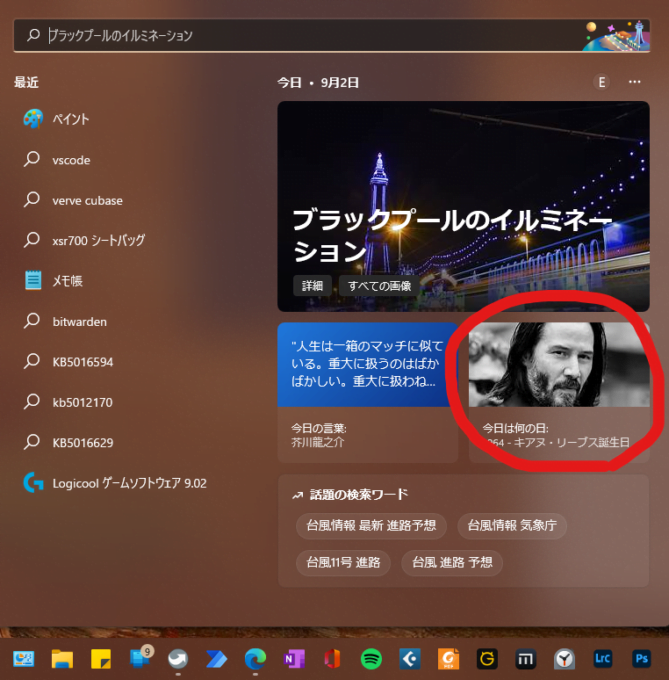Launch Lightroom Classic from the taskbar
The width and height of the screenshot is (669, 680).
coord(603,658)
